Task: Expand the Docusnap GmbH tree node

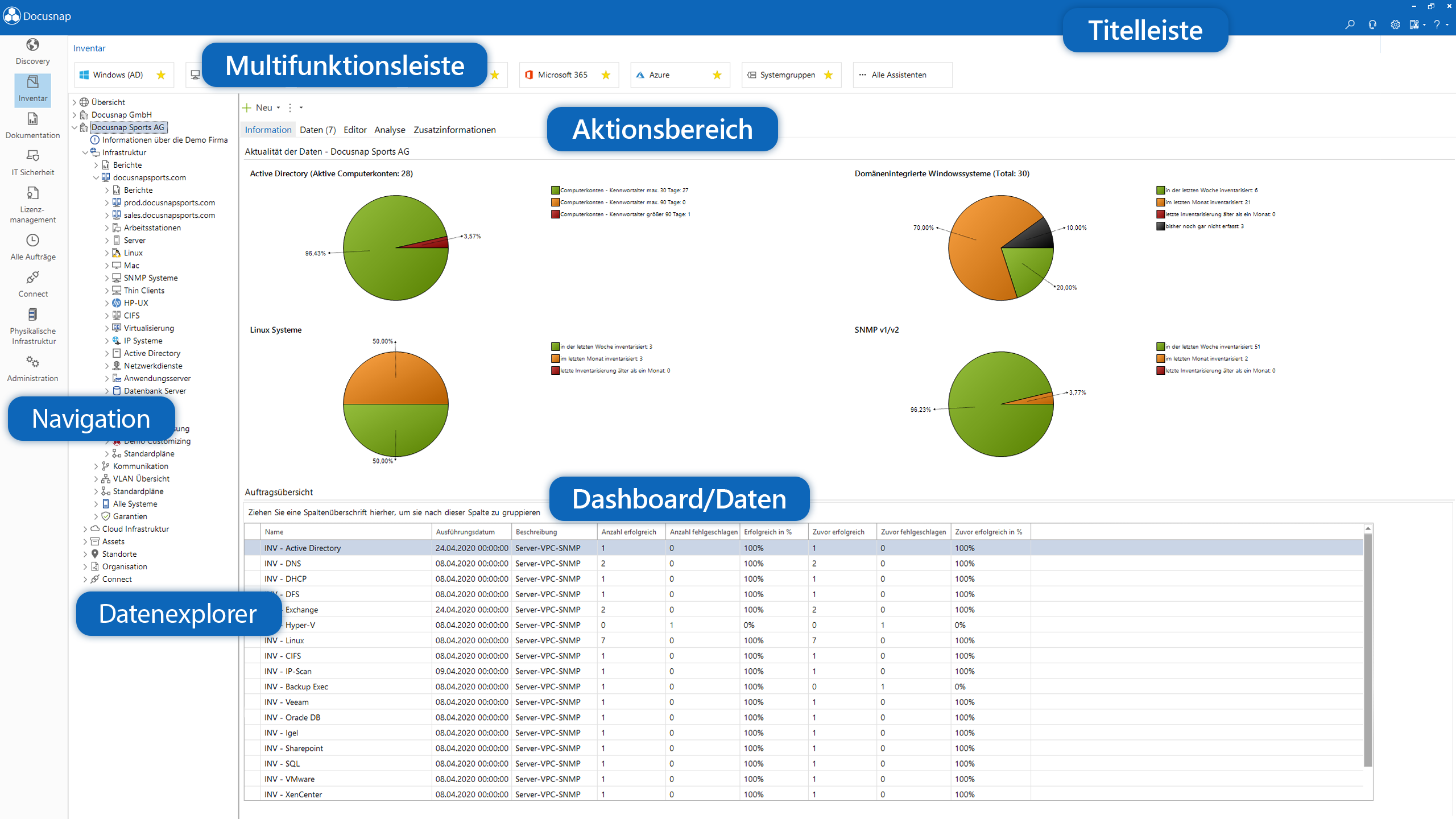Action: (x=75, y=115)
